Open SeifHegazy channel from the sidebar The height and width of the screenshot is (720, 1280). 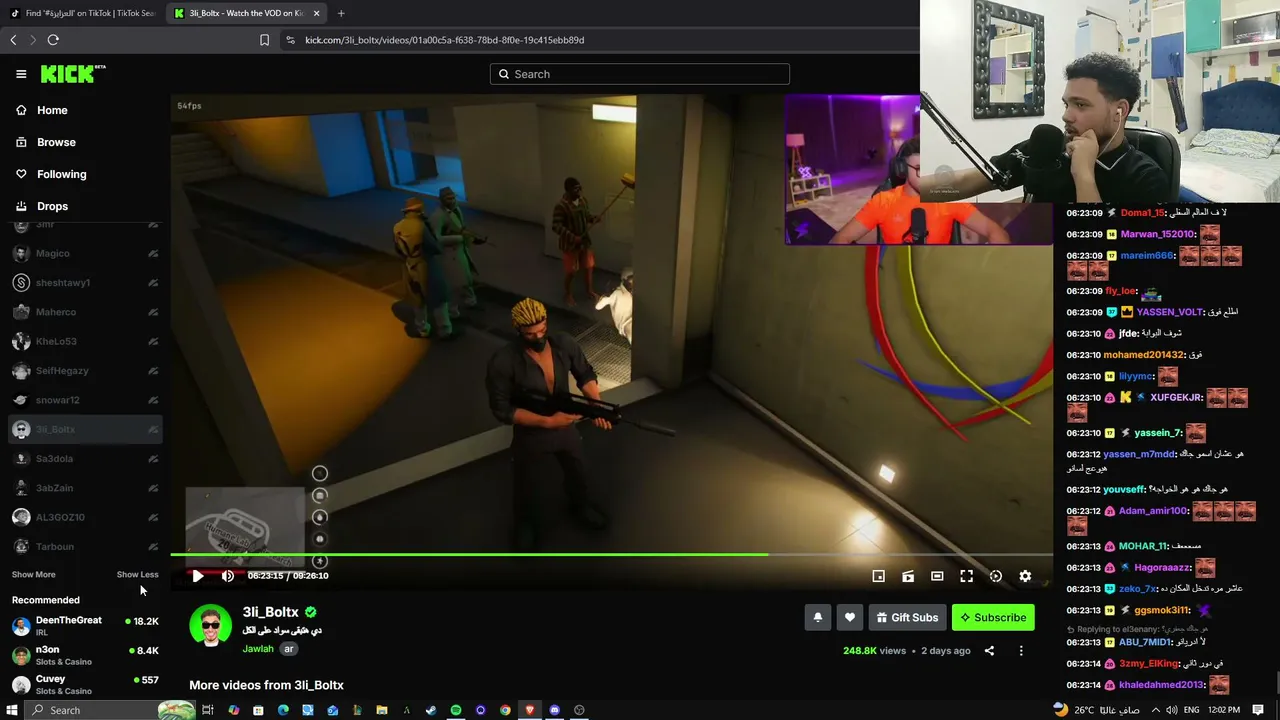[x=85, y=371]
